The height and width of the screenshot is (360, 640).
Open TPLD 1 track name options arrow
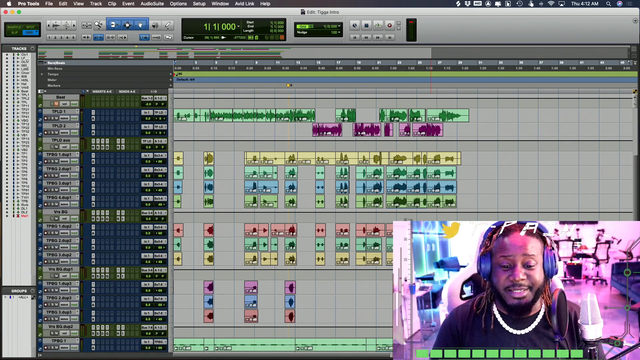coord(77,111)
